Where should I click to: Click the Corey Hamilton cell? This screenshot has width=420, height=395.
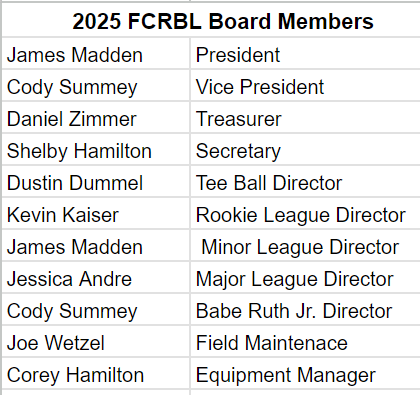tap(96, 374)
